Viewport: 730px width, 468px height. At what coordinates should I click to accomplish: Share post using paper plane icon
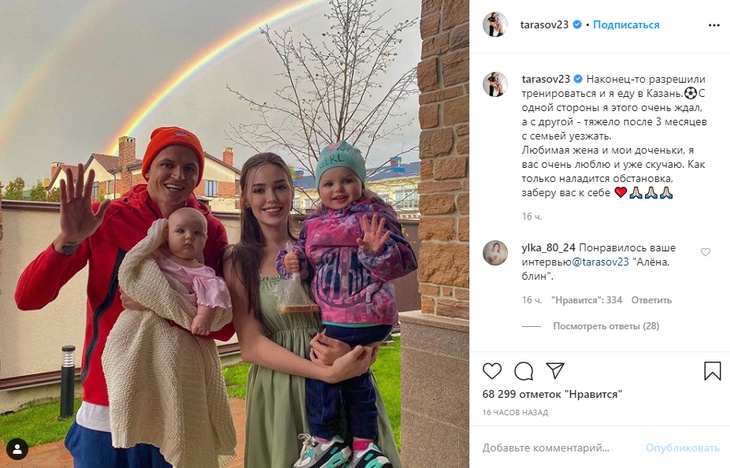pos(555,371)
